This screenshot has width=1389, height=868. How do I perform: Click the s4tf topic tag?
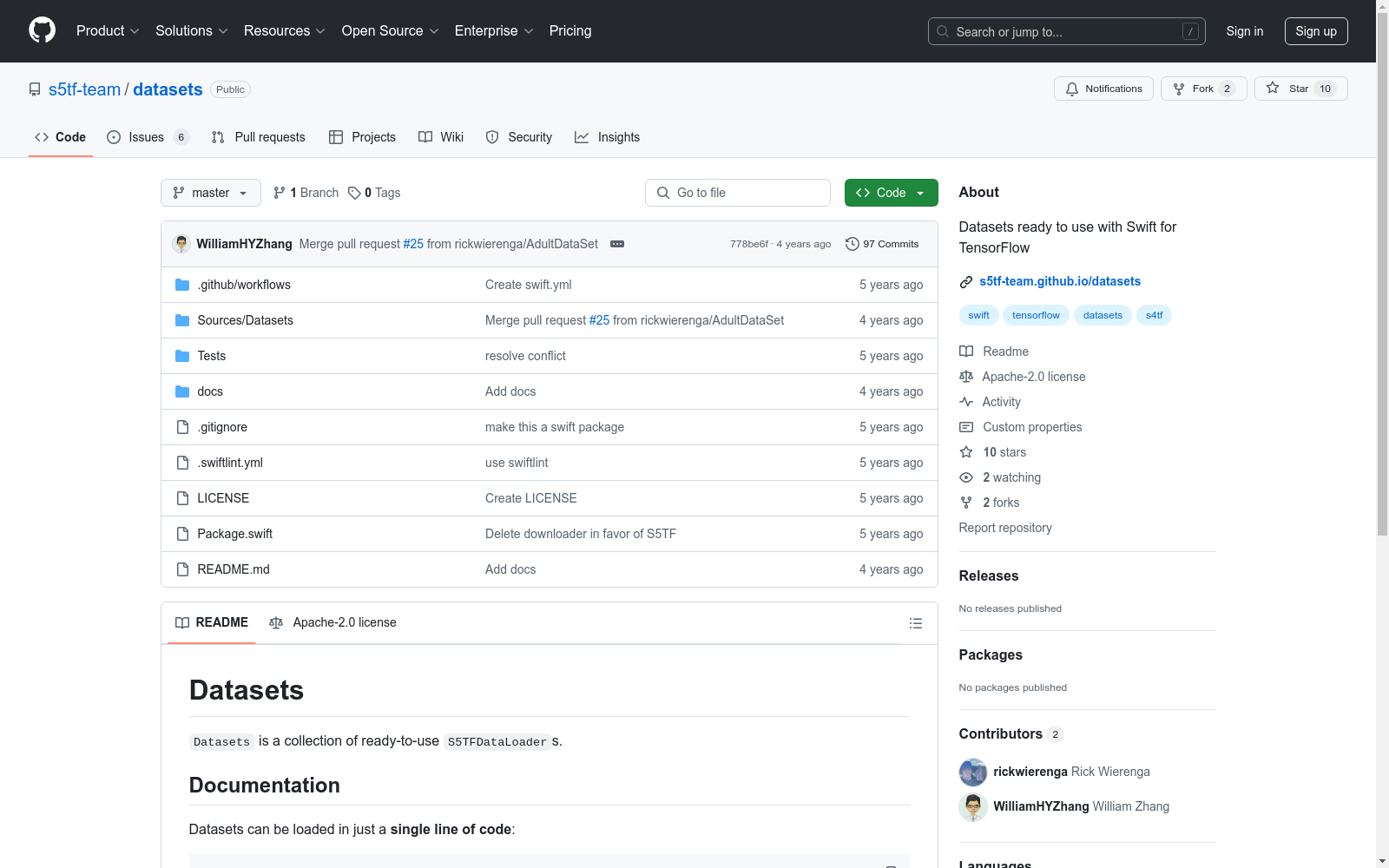(1154, 315)
